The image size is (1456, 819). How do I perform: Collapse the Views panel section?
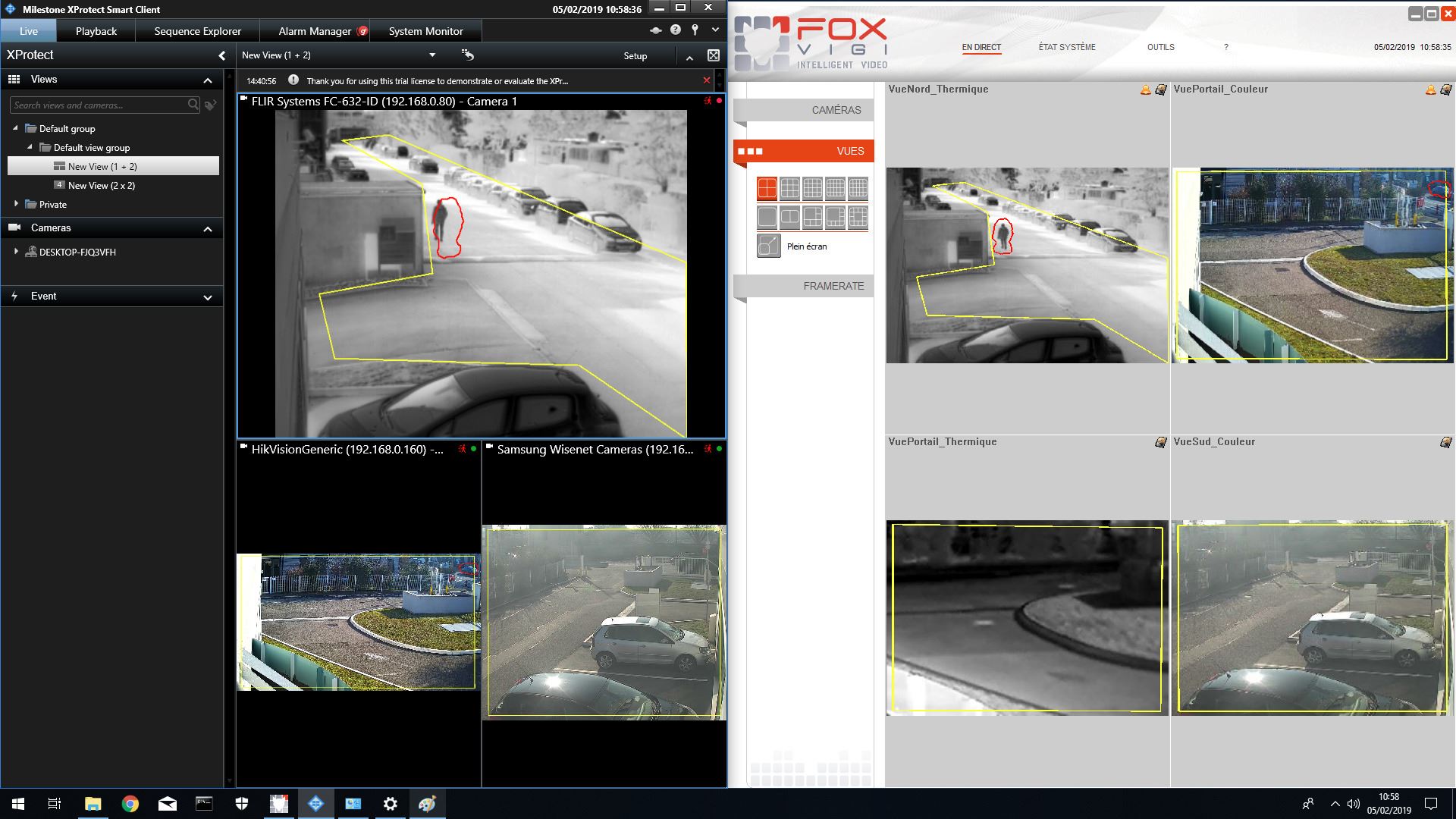point(208,80)
